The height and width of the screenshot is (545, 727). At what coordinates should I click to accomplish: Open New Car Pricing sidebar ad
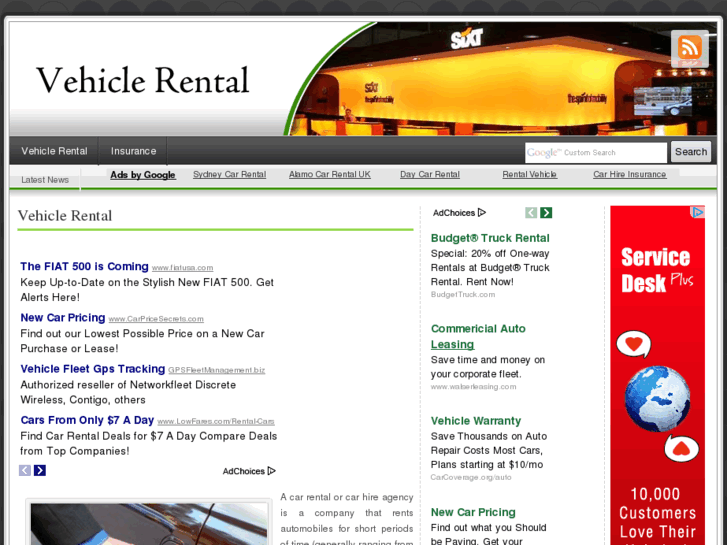coord(473,512)
